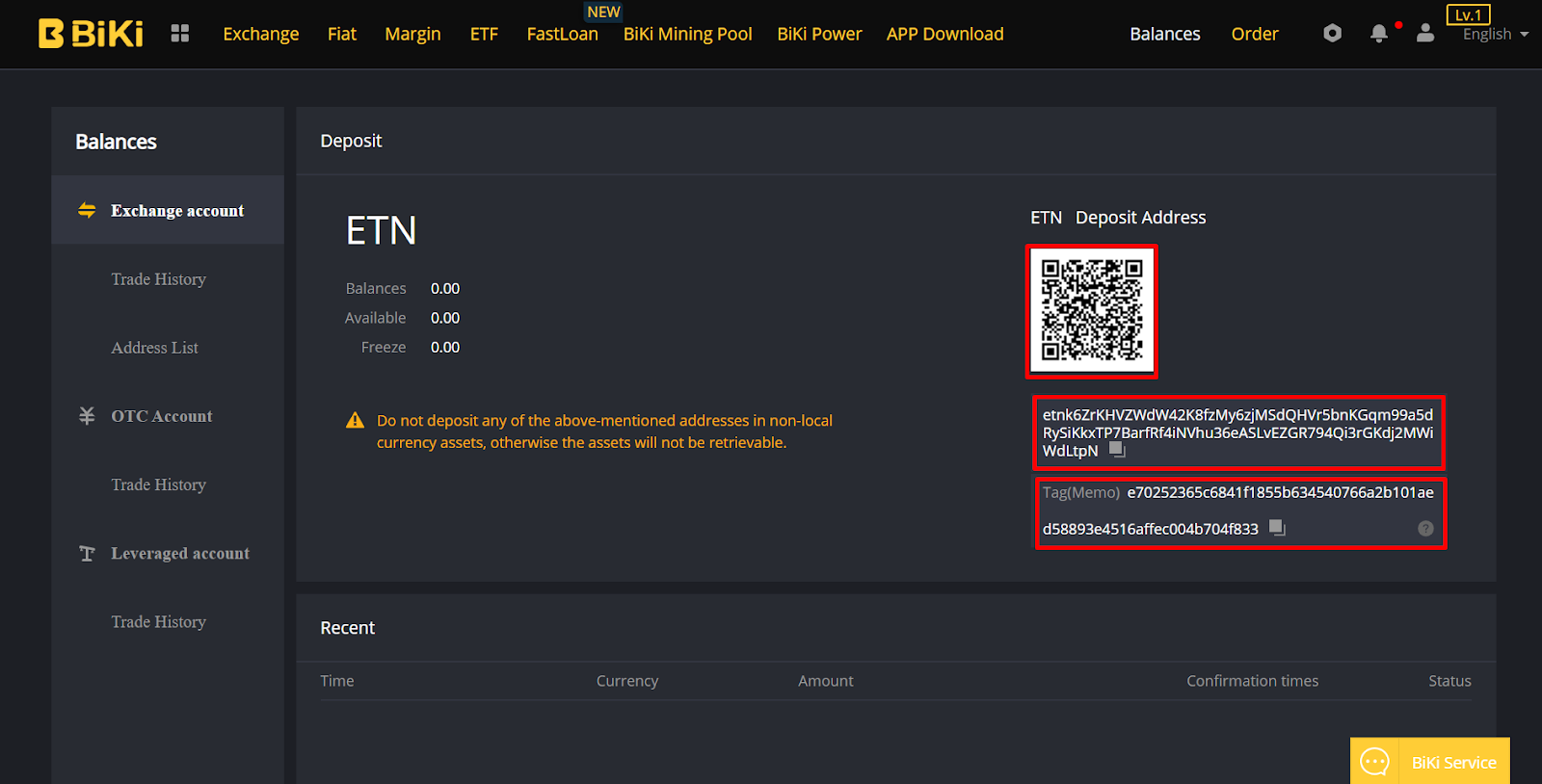1542x784 pixels.
Task: Click the Exchange account swap icon
Action: point(87,210)
